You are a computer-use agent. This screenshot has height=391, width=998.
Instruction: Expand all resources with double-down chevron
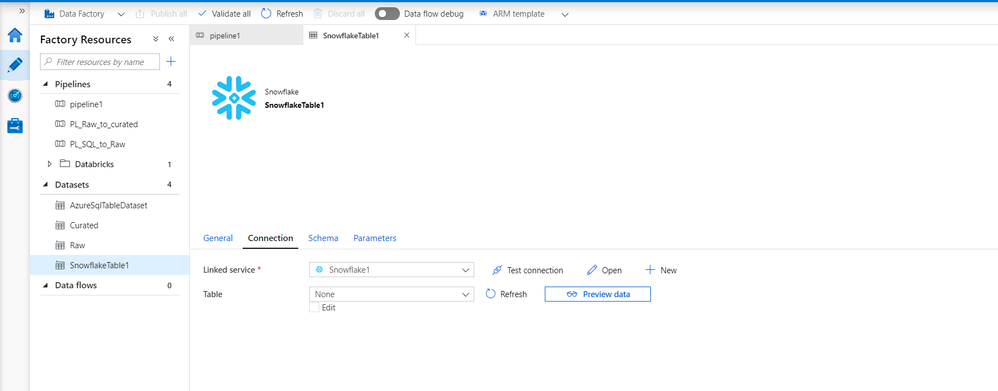click(155, 39)
